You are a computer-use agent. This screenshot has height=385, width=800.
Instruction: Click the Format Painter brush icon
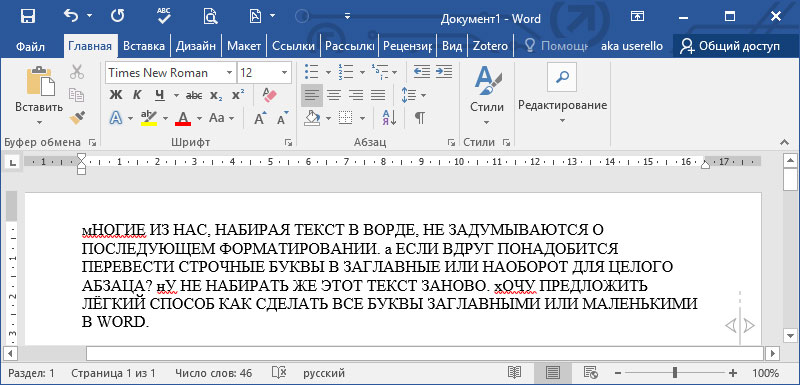point(77,118)
